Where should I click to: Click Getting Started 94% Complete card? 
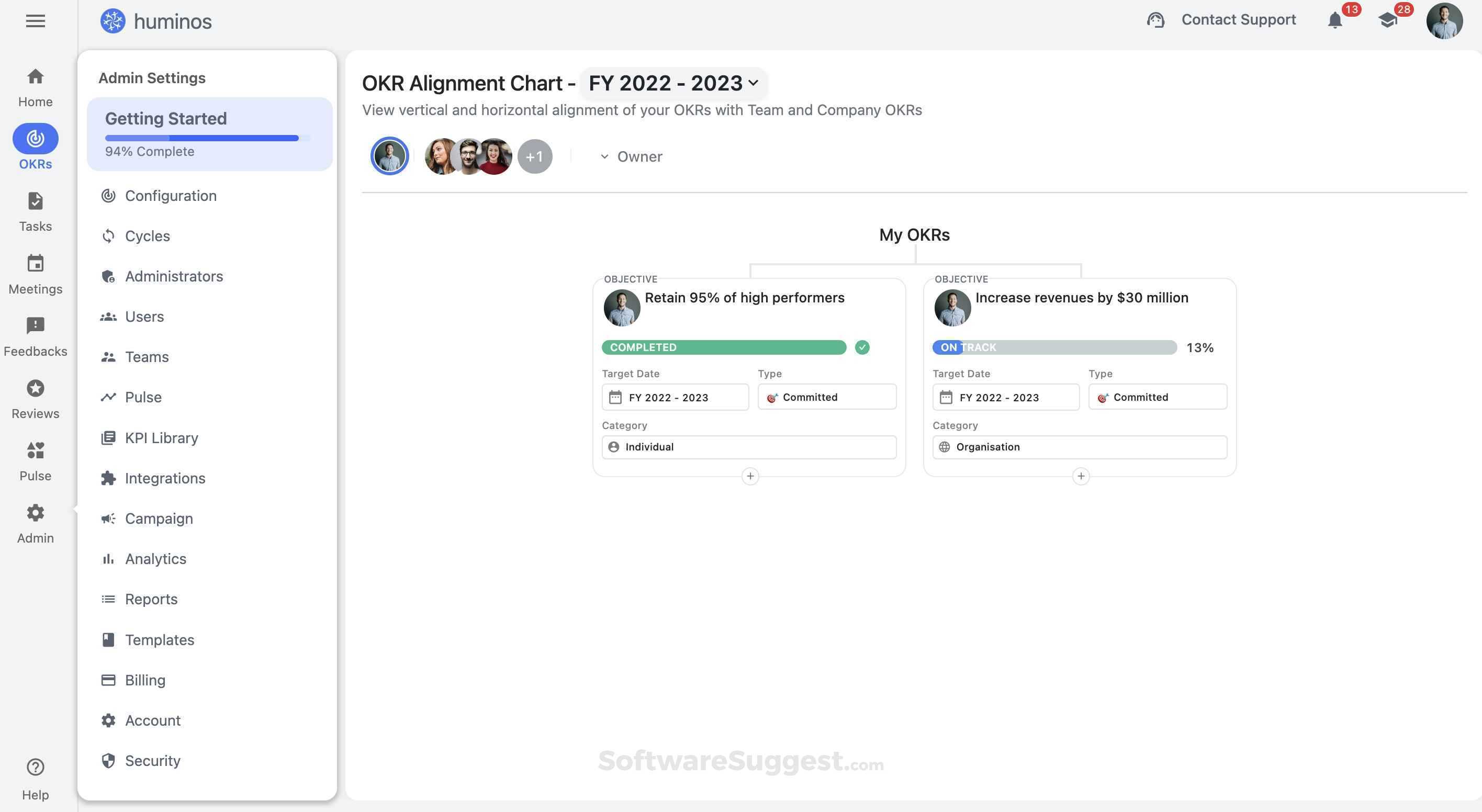209,134
